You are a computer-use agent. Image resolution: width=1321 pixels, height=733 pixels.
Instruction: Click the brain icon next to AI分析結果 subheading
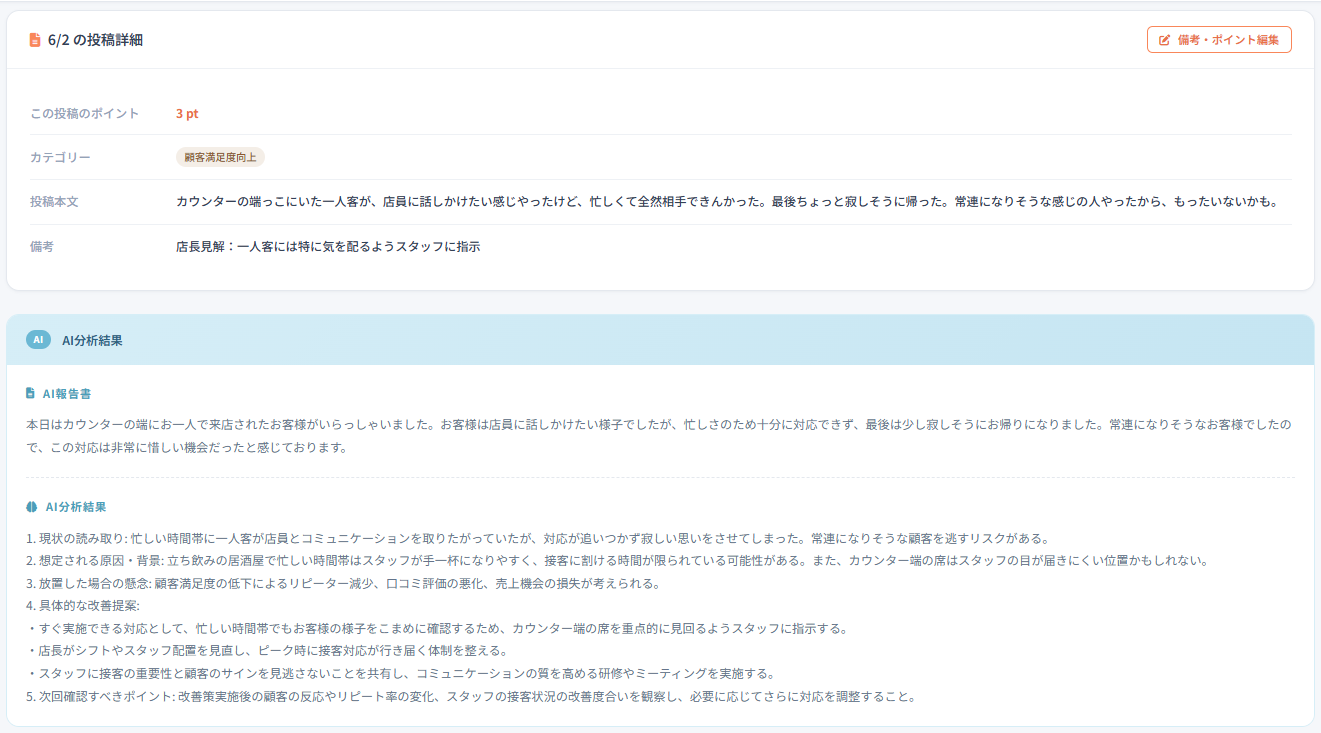click(32, 507)
